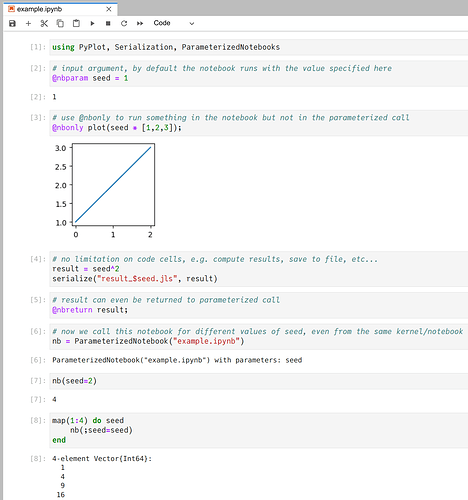Viewport: 468px width, 500px height.
Task: Run the selected cell with the play icon
Action: 92,23
